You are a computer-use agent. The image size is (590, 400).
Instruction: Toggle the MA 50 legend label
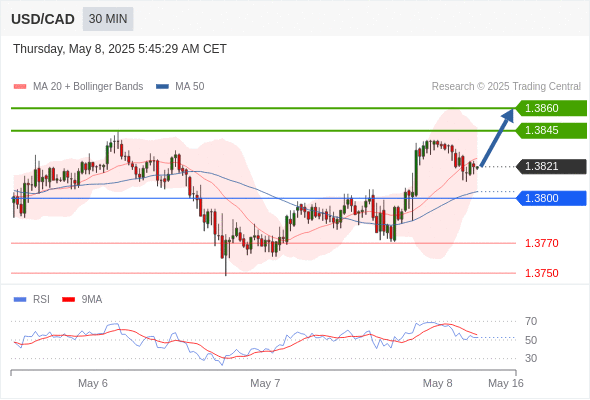[190, 87]
